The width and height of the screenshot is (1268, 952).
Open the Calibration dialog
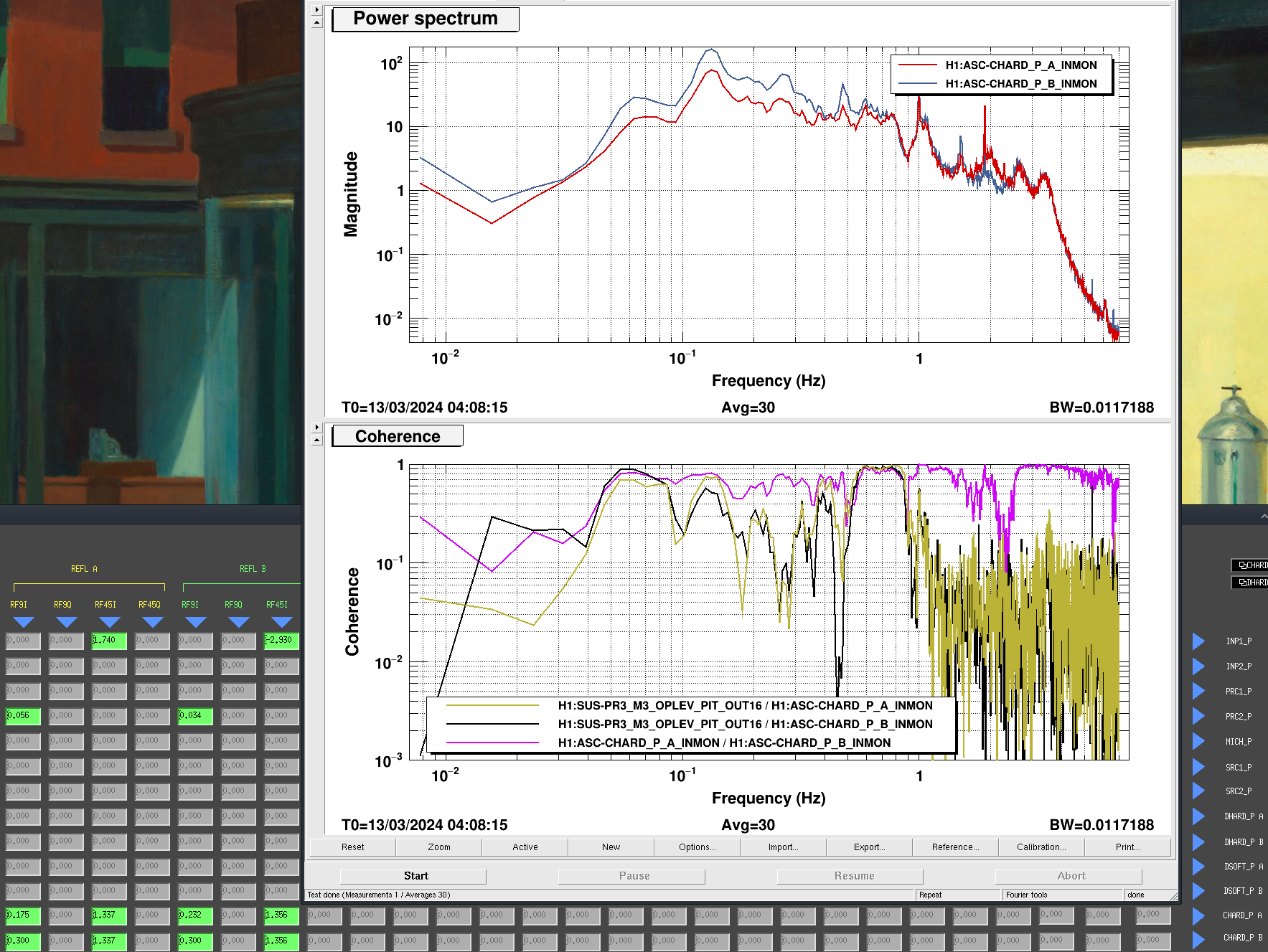coord(1041,847)
